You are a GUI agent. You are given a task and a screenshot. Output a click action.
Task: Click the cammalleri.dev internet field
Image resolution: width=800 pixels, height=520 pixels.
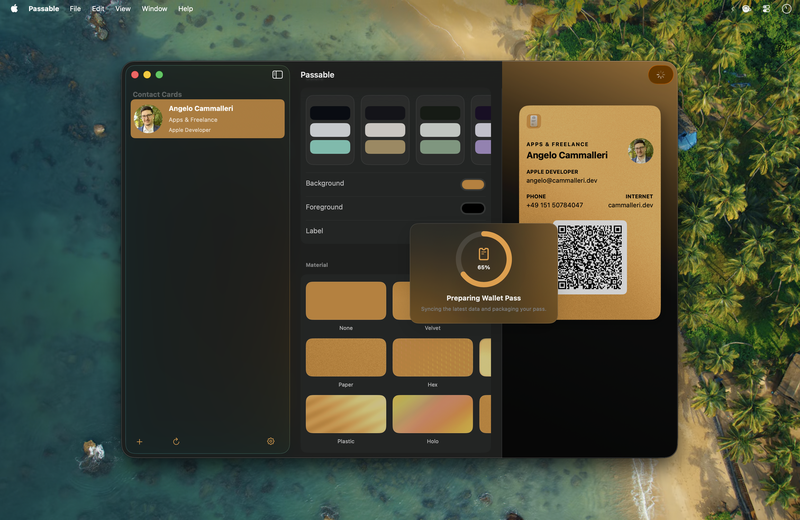tap(631, 205)
